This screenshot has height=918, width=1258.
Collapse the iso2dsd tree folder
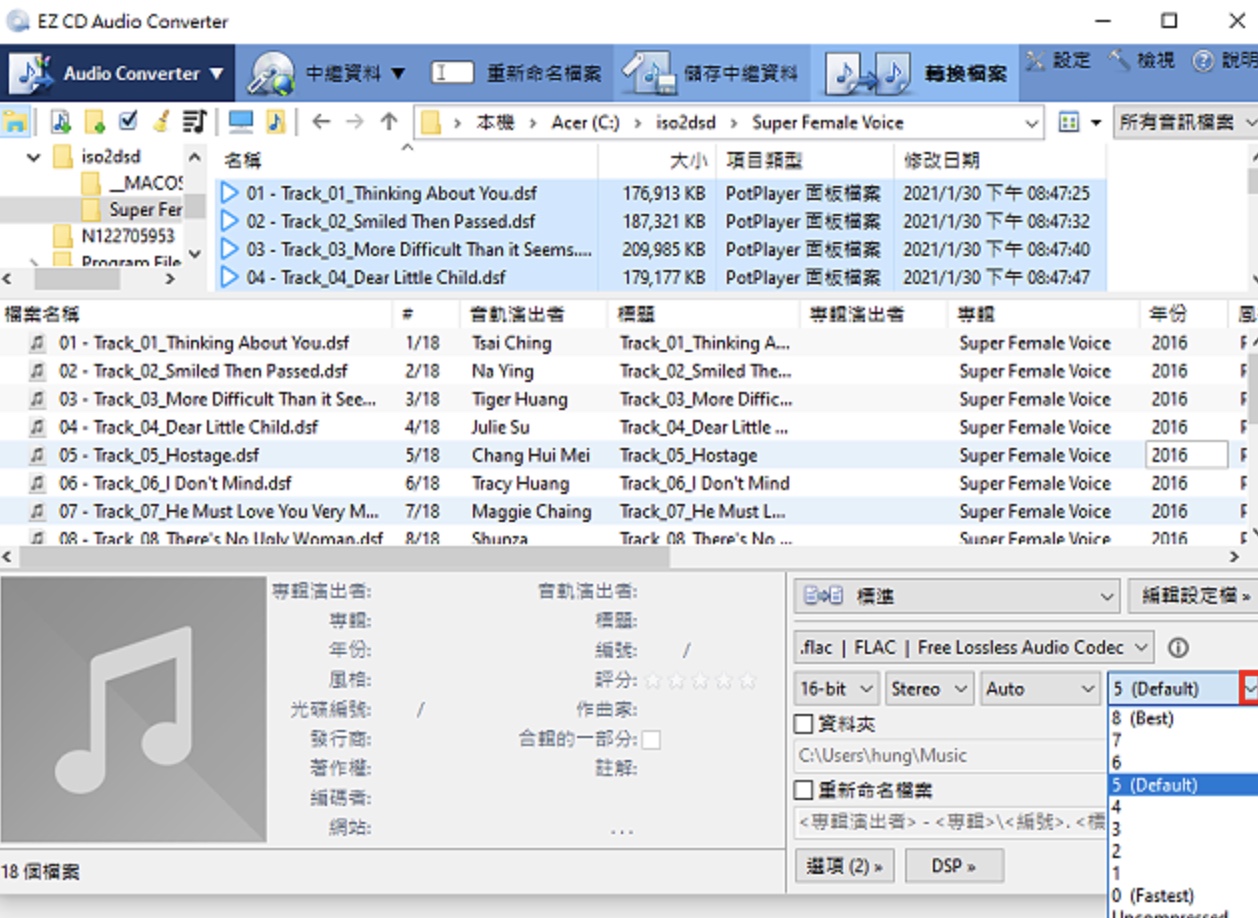[35, 157]
